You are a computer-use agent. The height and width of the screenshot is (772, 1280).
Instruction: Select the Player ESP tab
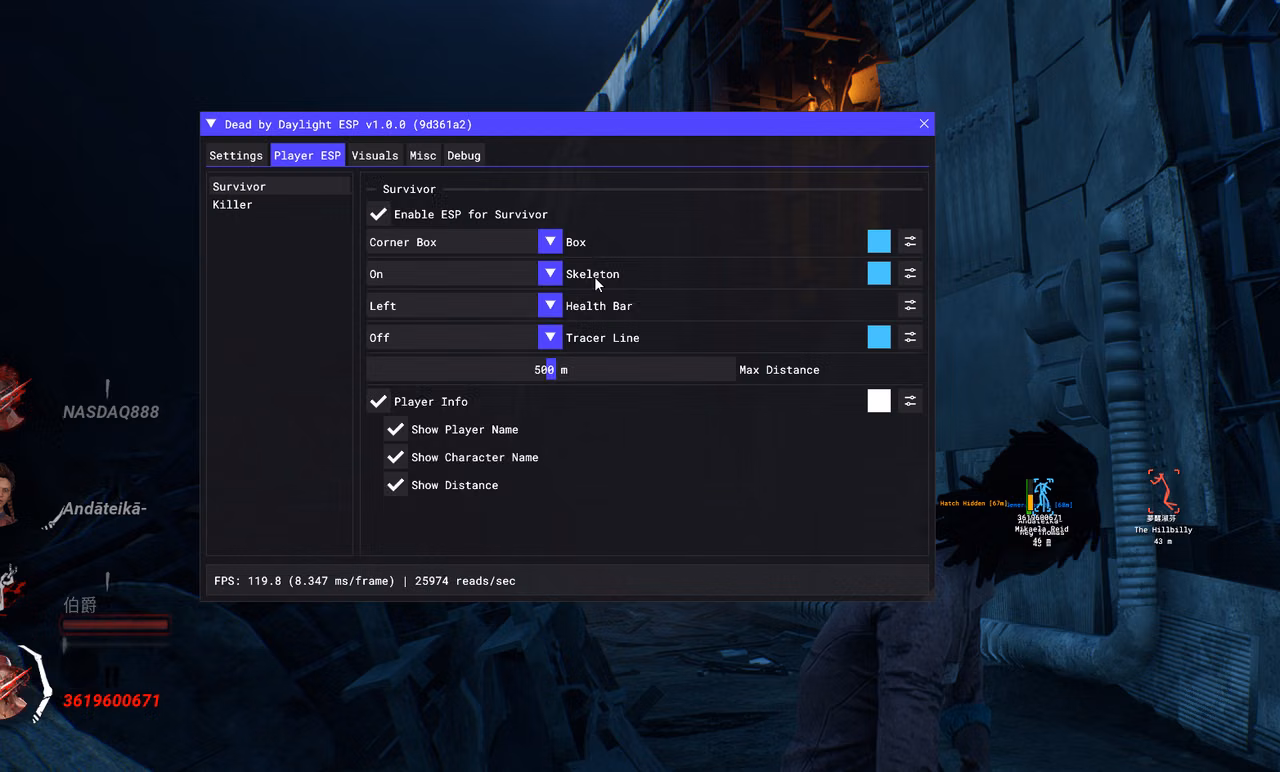[x=307, y=155]
